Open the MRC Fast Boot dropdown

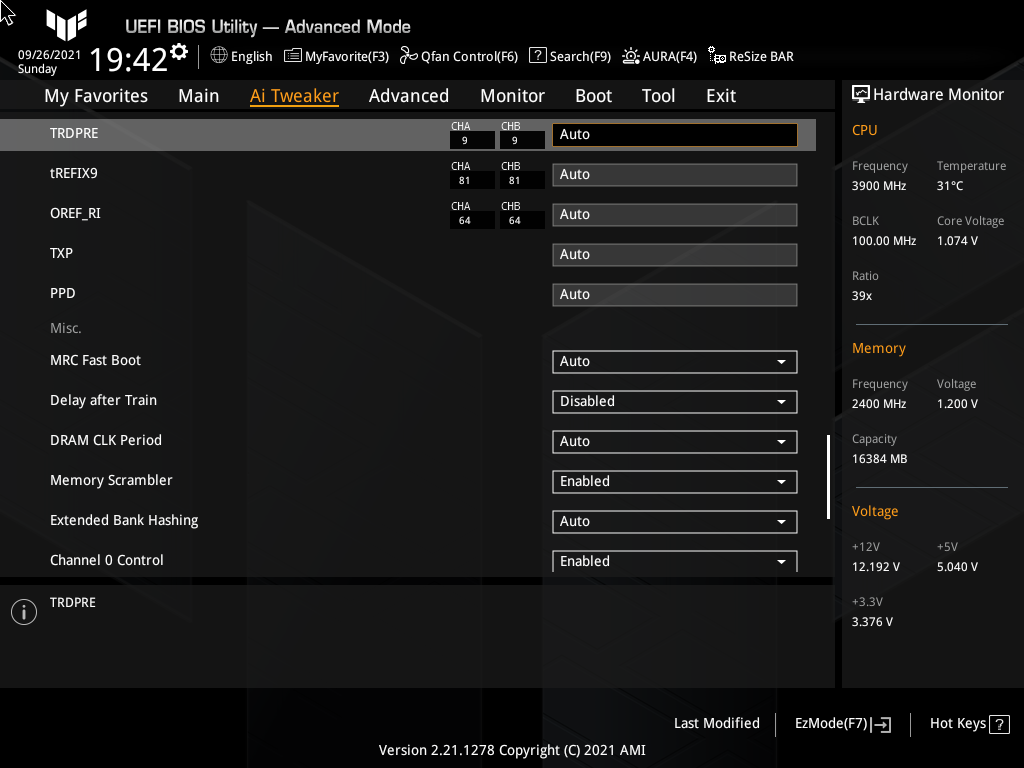(x=674, y=361)
